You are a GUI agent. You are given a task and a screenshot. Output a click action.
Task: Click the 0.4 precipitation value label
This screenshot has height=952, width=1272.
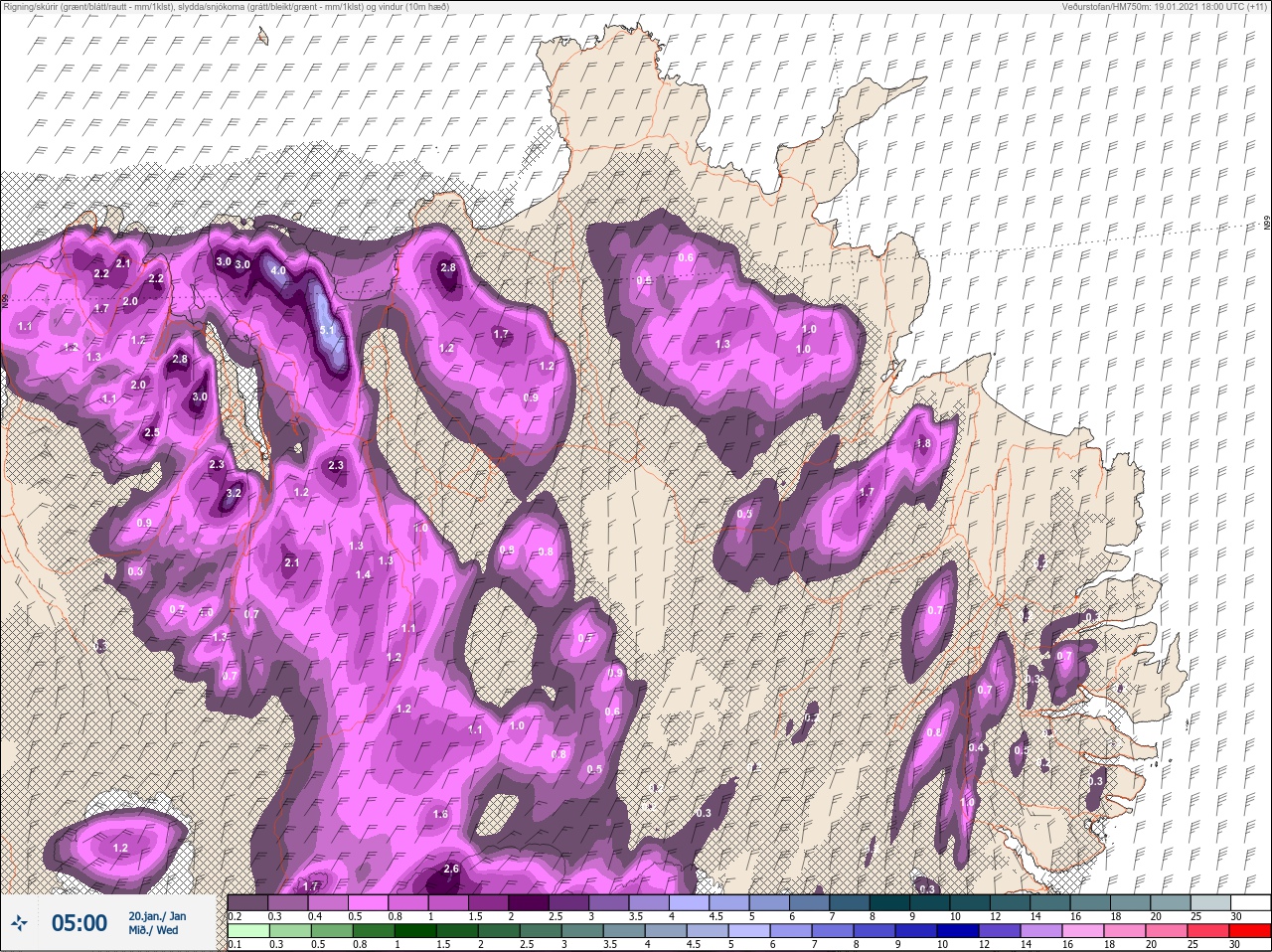click(x=976, y=747)
